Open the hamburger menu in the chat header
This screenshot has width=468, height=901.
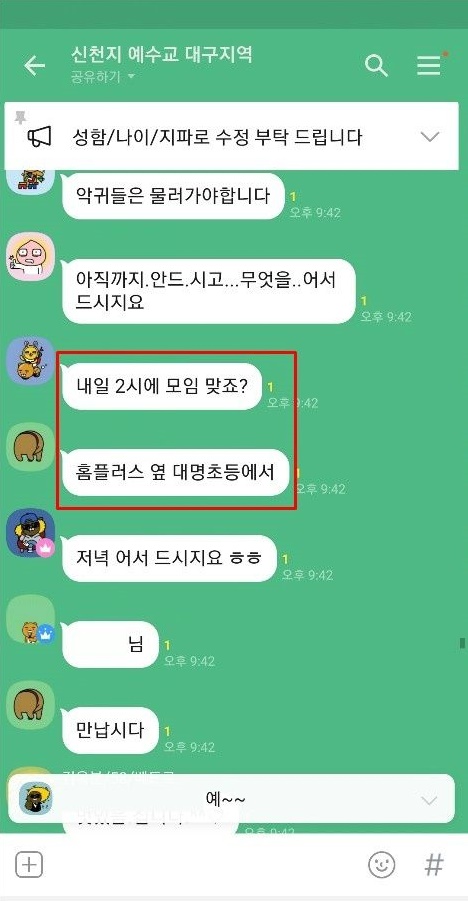pos(429,66)
